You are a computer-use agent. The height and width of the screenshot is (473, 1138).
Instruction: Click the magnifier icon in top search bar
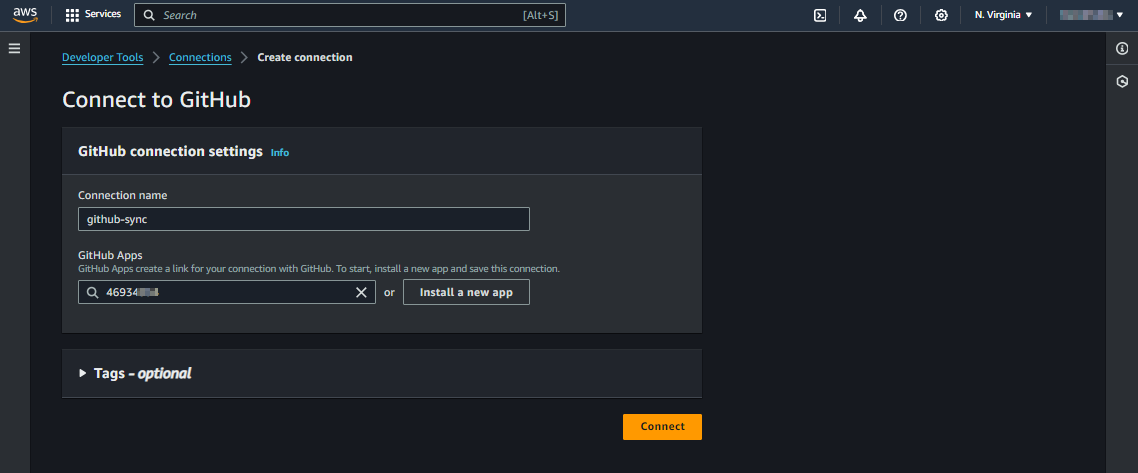pyautogui.click(x=149, y=15)
